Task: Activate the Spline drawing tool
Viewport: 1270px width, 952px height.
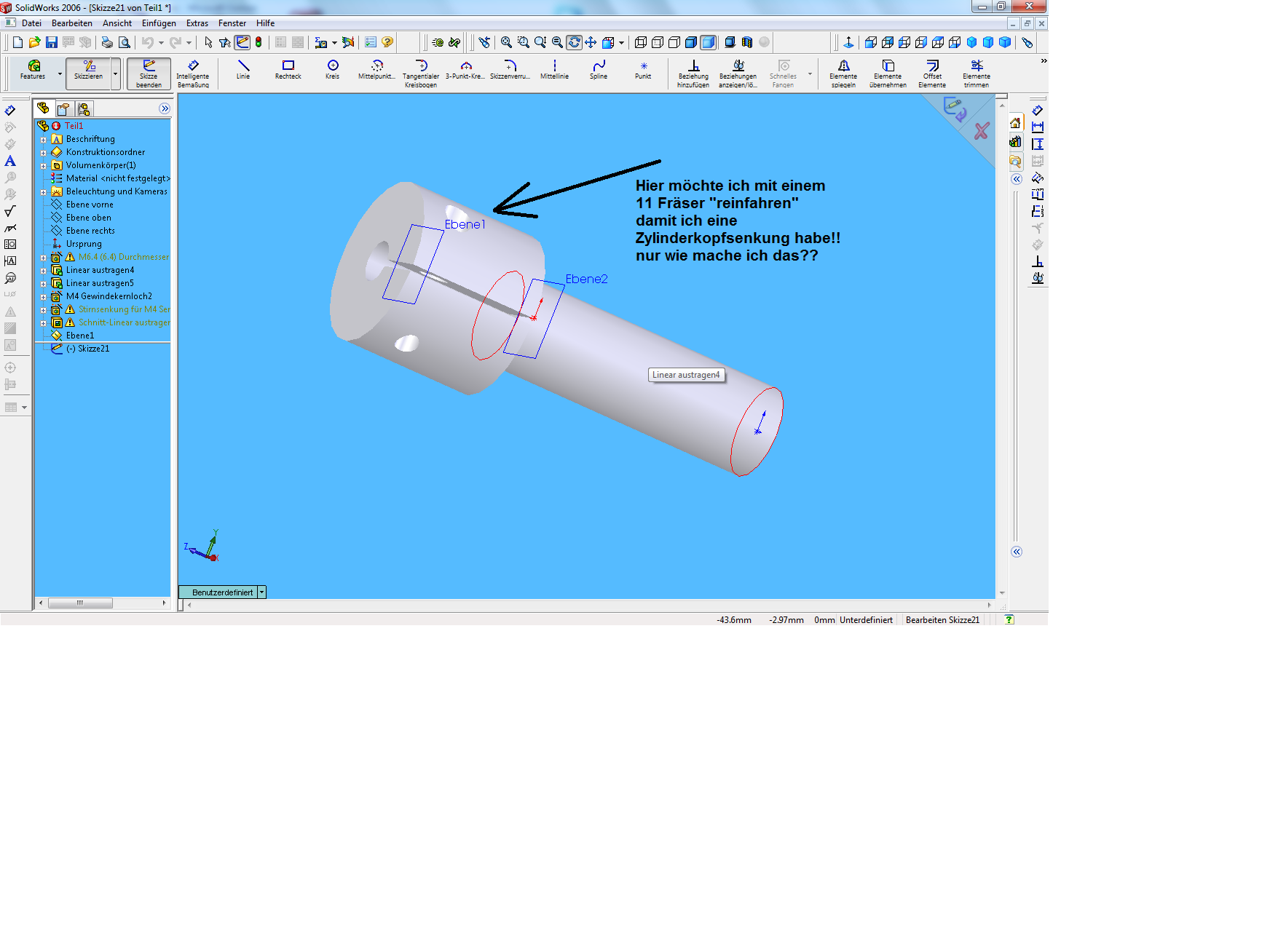Action: tap(599, 70)
